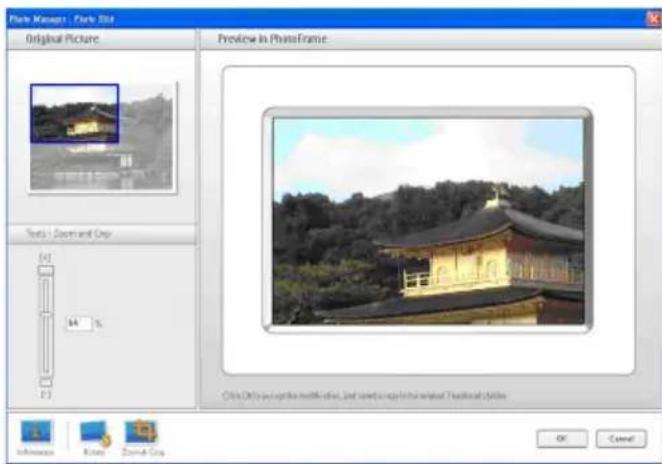Click the top handle of zoom slider

coord(45,270)
